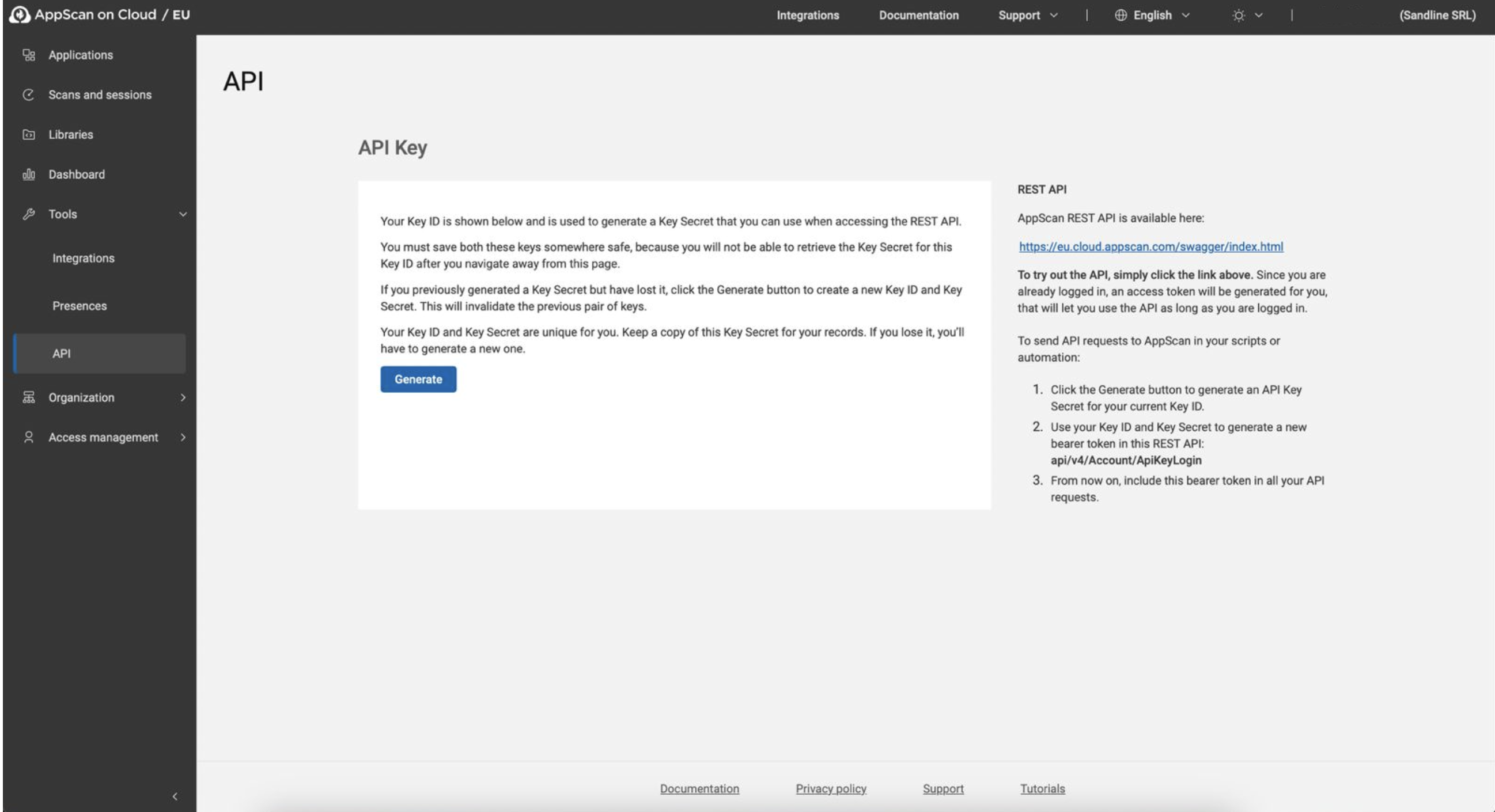Viewport: 1495px width, 812px height.
Task: Click the API Key heading
Action: [x=392, y=147]
